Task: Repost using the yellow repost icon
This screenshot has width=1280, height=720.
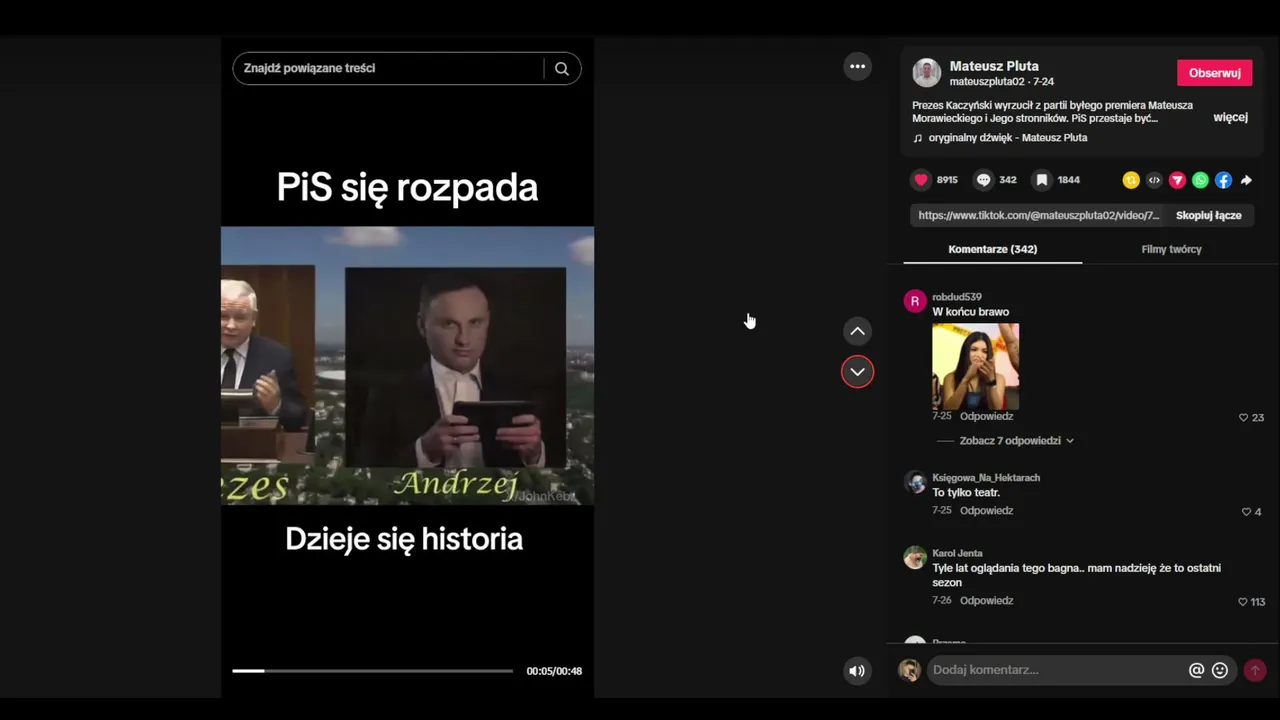Action: [x=1131, y=180]
